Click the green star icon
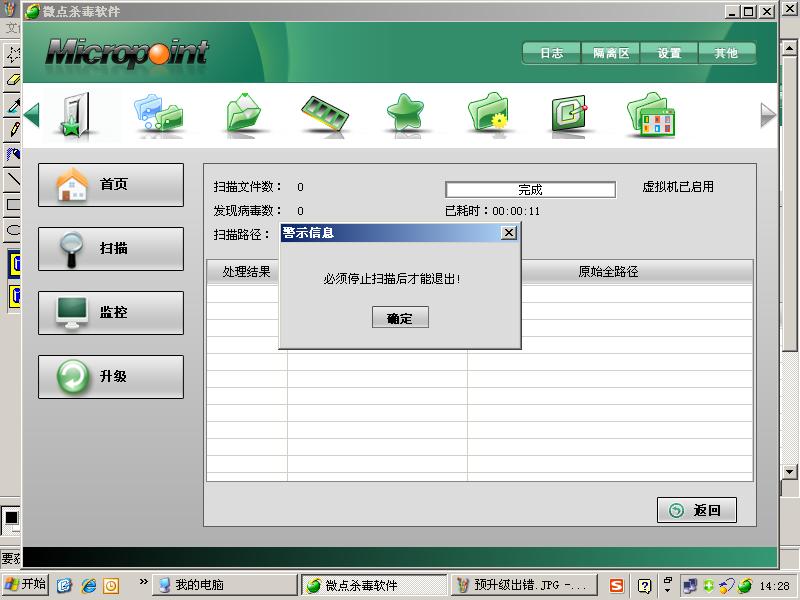 [x=407, y=114]
